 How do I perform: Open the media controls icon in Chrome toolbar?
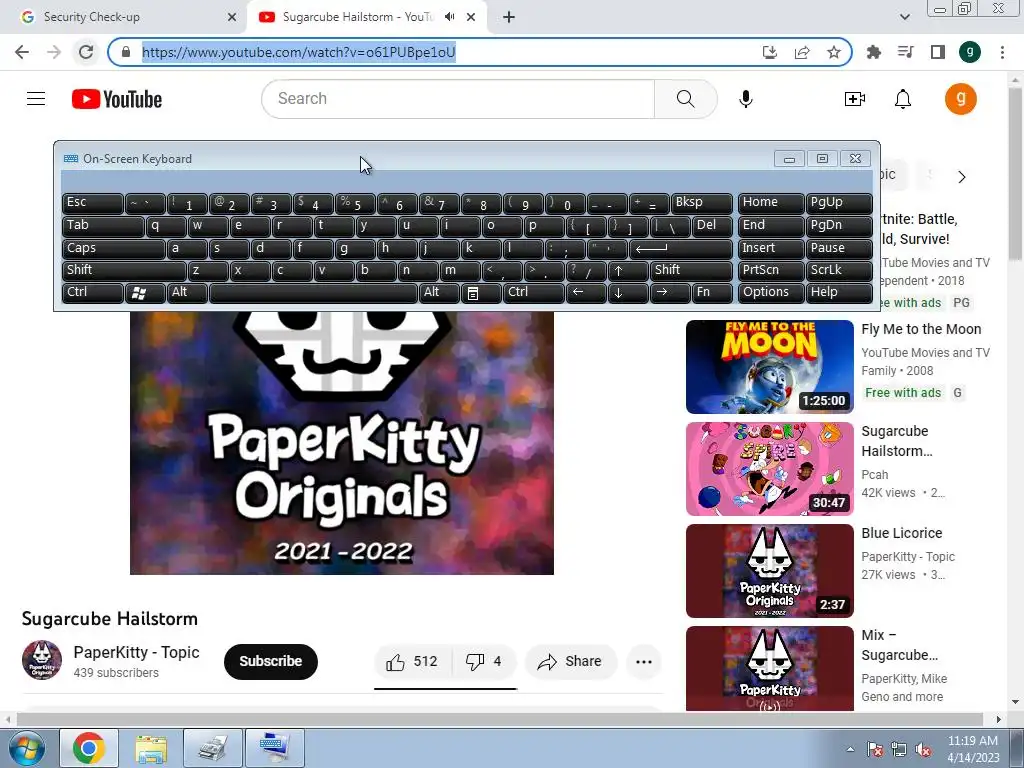[x=905, y=52]
